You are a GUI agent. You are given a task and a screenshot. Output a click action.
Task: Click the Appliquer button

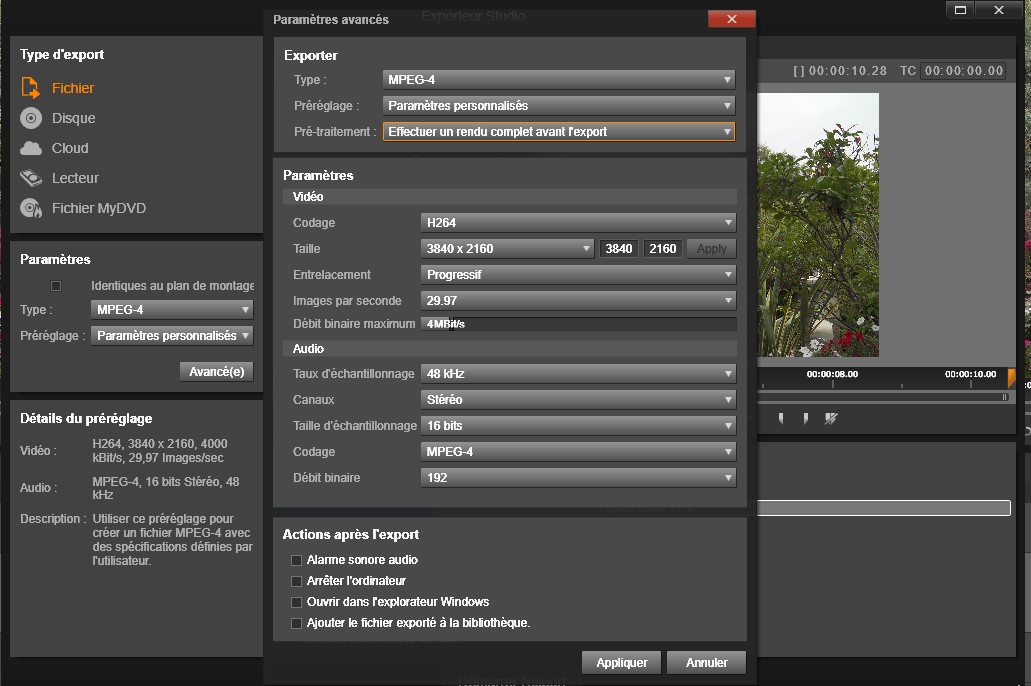point(621,662)
